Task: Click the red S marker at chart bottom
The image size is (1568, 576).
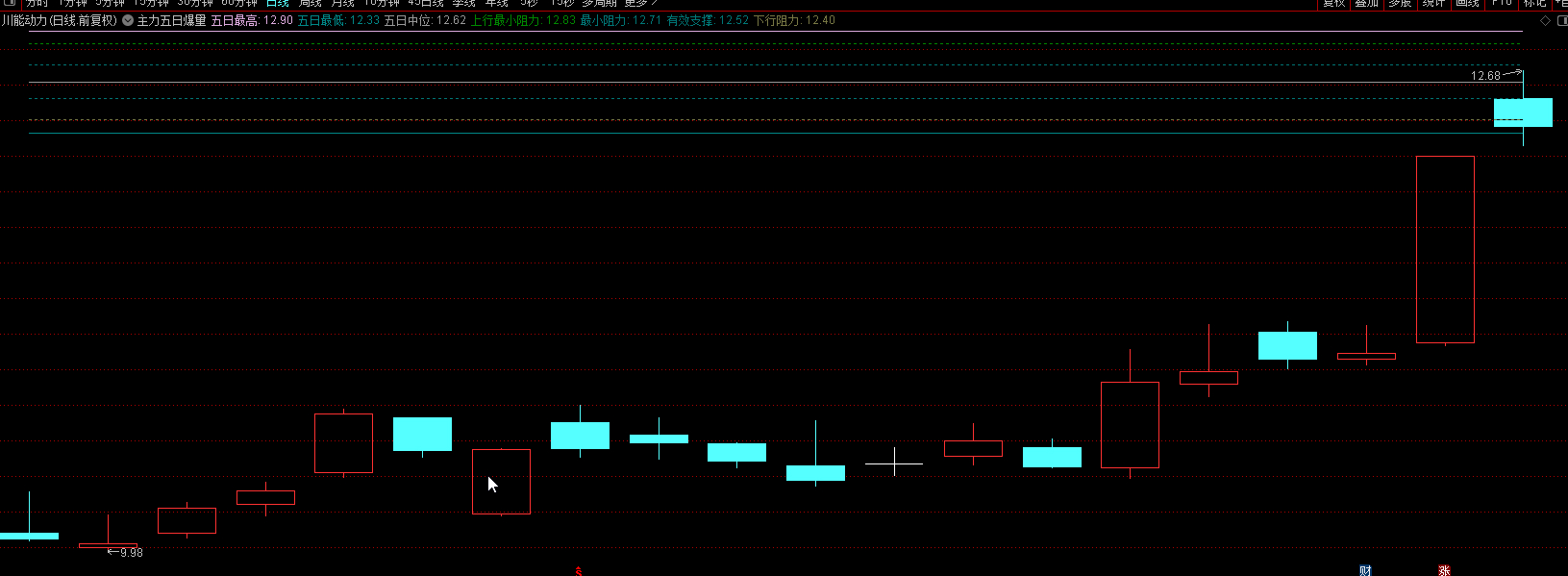Action: coord(578,571)
